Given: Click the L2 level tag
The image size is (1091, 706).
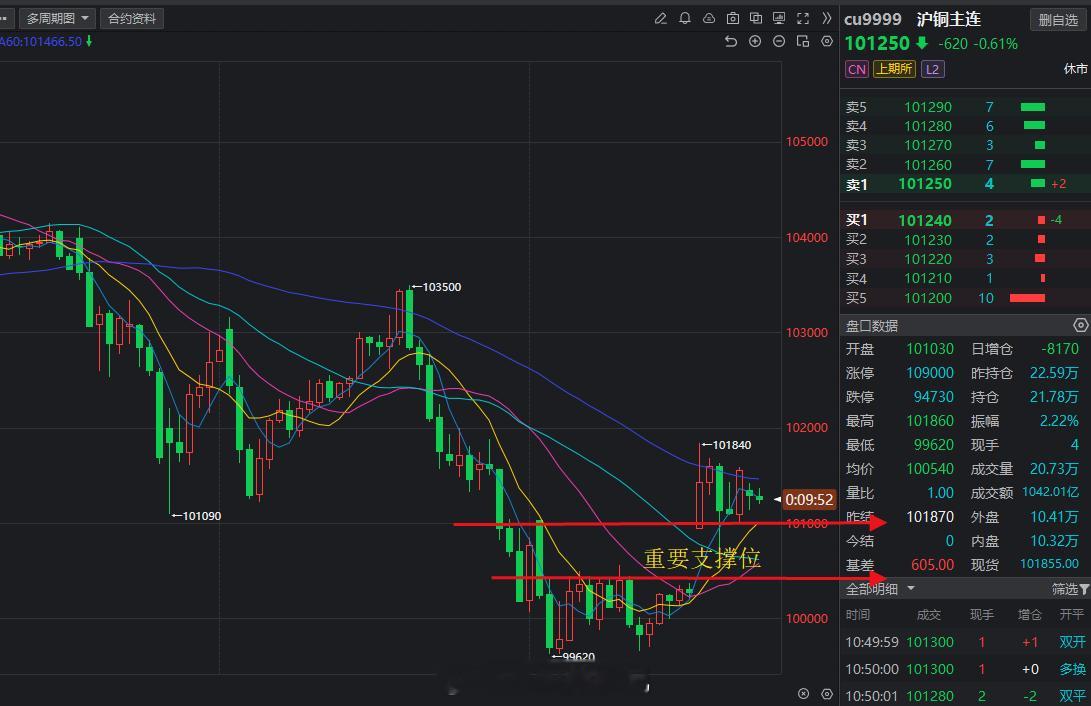Looking at the screenshot, I should [x=932, y=69].
